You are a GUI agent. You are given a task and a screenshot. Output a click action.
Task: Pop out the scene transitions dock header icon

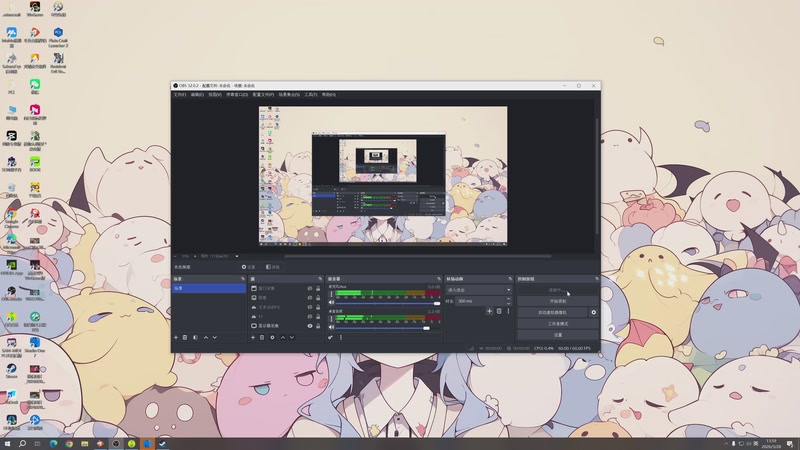coord(510,279)
